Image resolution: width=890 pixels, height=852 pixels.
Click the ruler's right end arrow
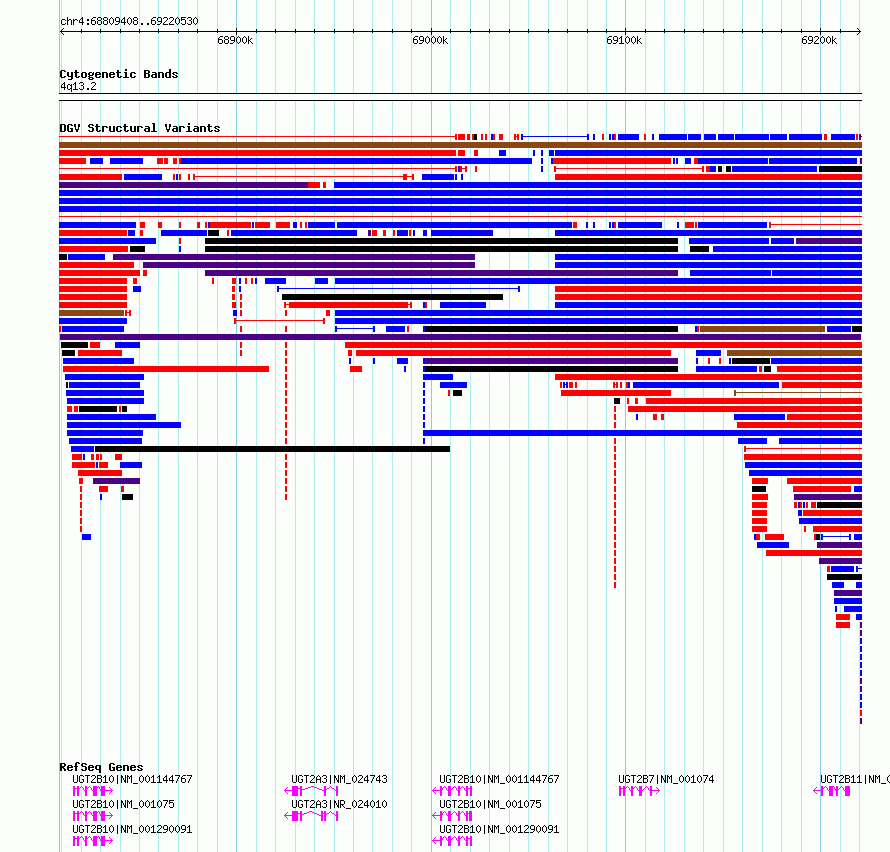click(x=859, y=32)
